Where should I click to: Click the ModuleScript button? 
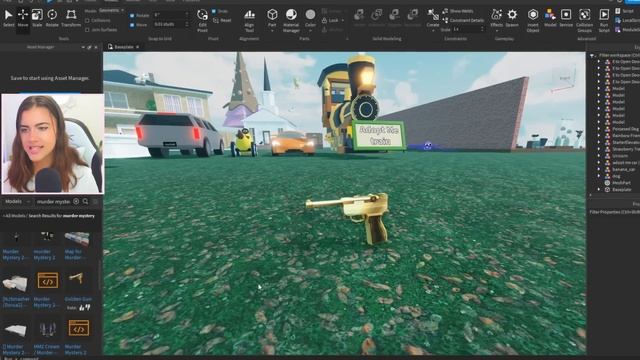[628, 29]
